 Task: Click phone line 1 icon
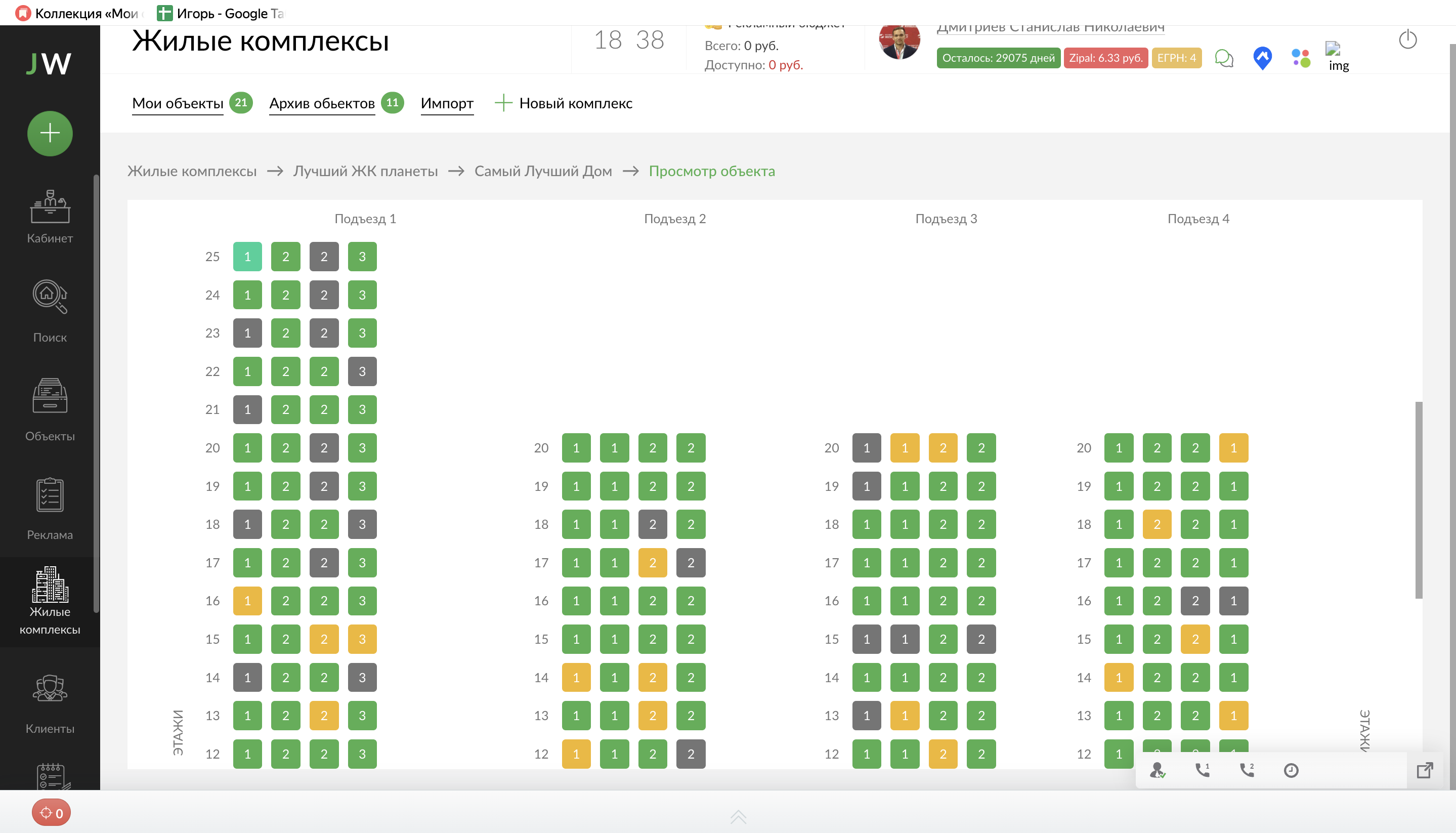pos(1202,770)
